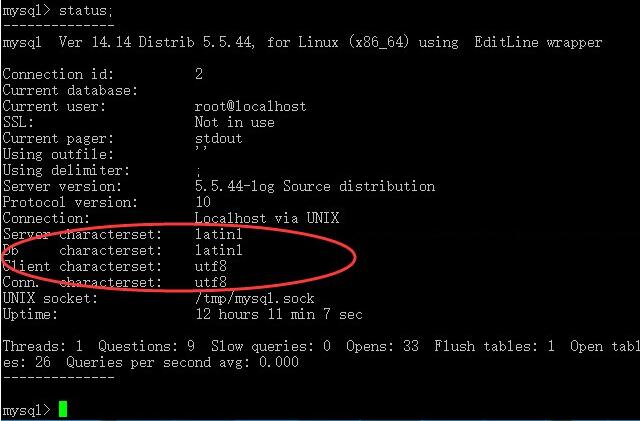640x421 pixels.
Task: Click the uptime "12 hours 11 min 7 sec"
Action: 278,314
